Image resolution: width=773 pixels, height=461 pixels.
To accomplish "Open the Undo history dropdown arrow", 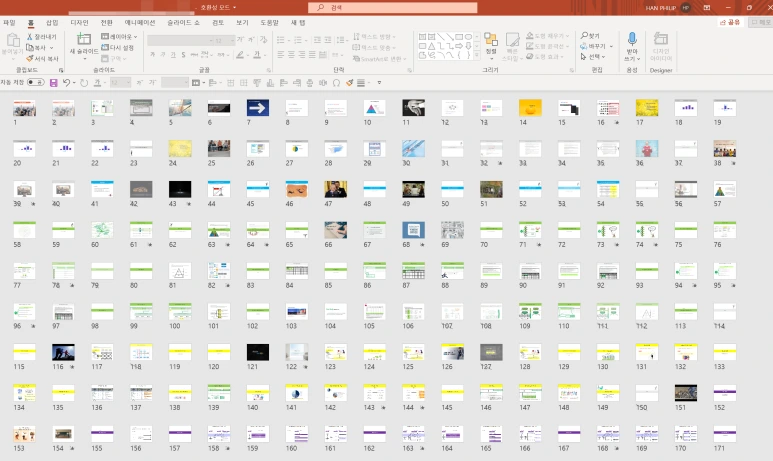I will (74, 83).
